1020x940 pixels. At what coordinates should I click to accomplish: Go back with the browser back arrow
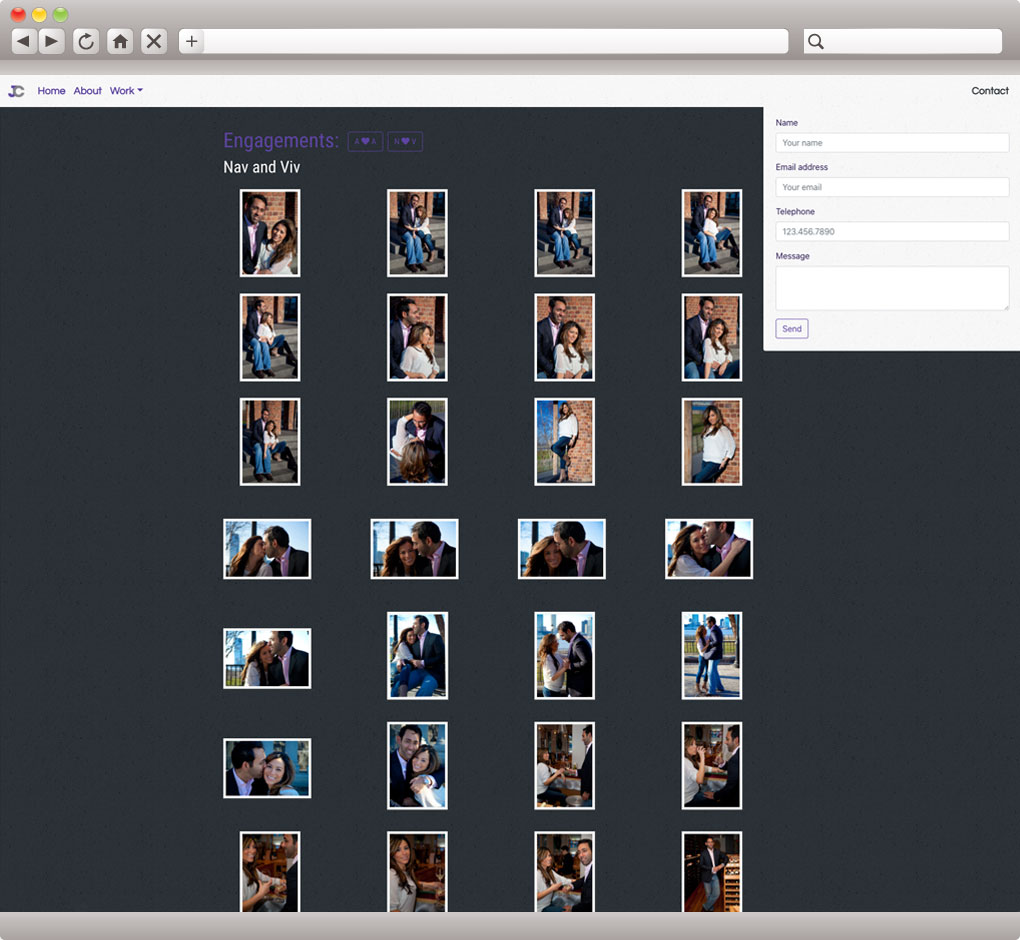[23, 41]
